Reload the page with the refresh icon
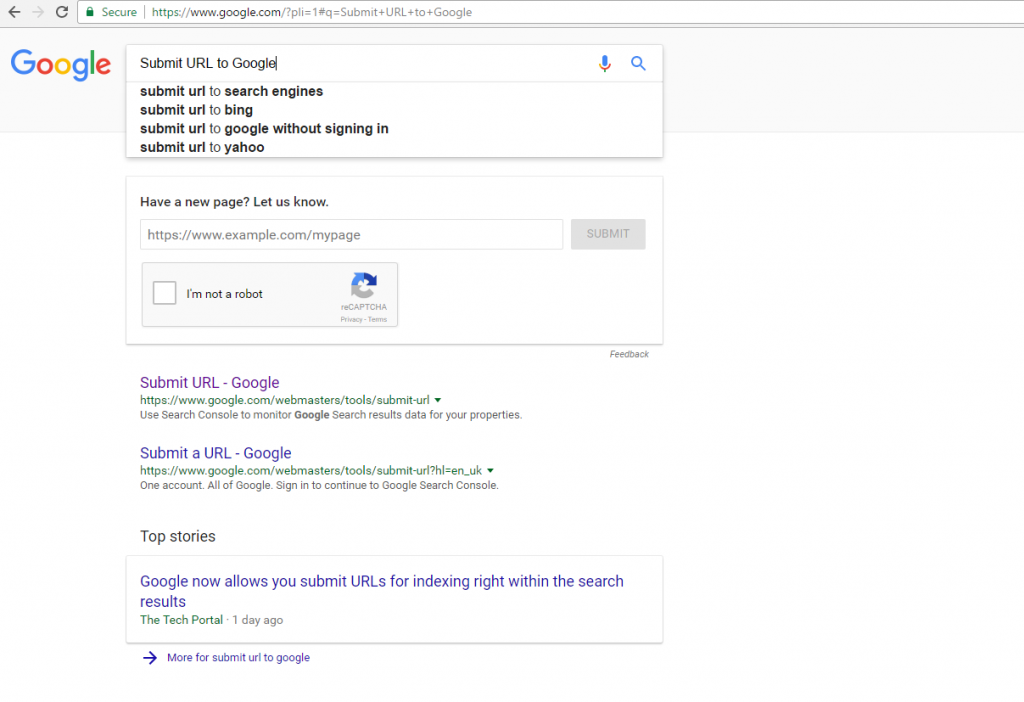1024x702 pixels. (62, 12)
